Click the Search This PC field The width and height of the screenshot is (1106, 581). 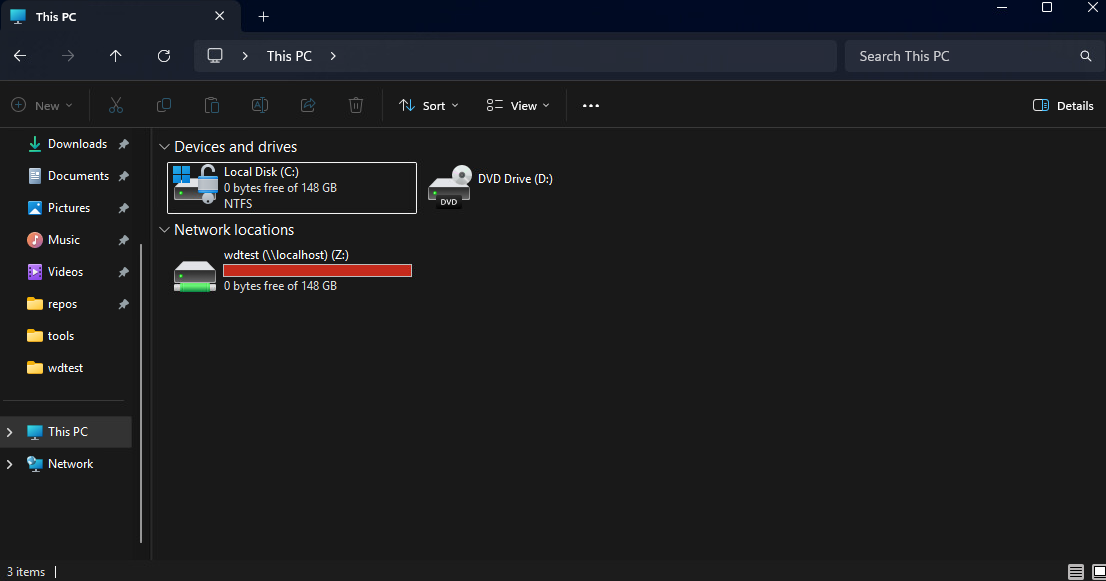pos(974,56)
